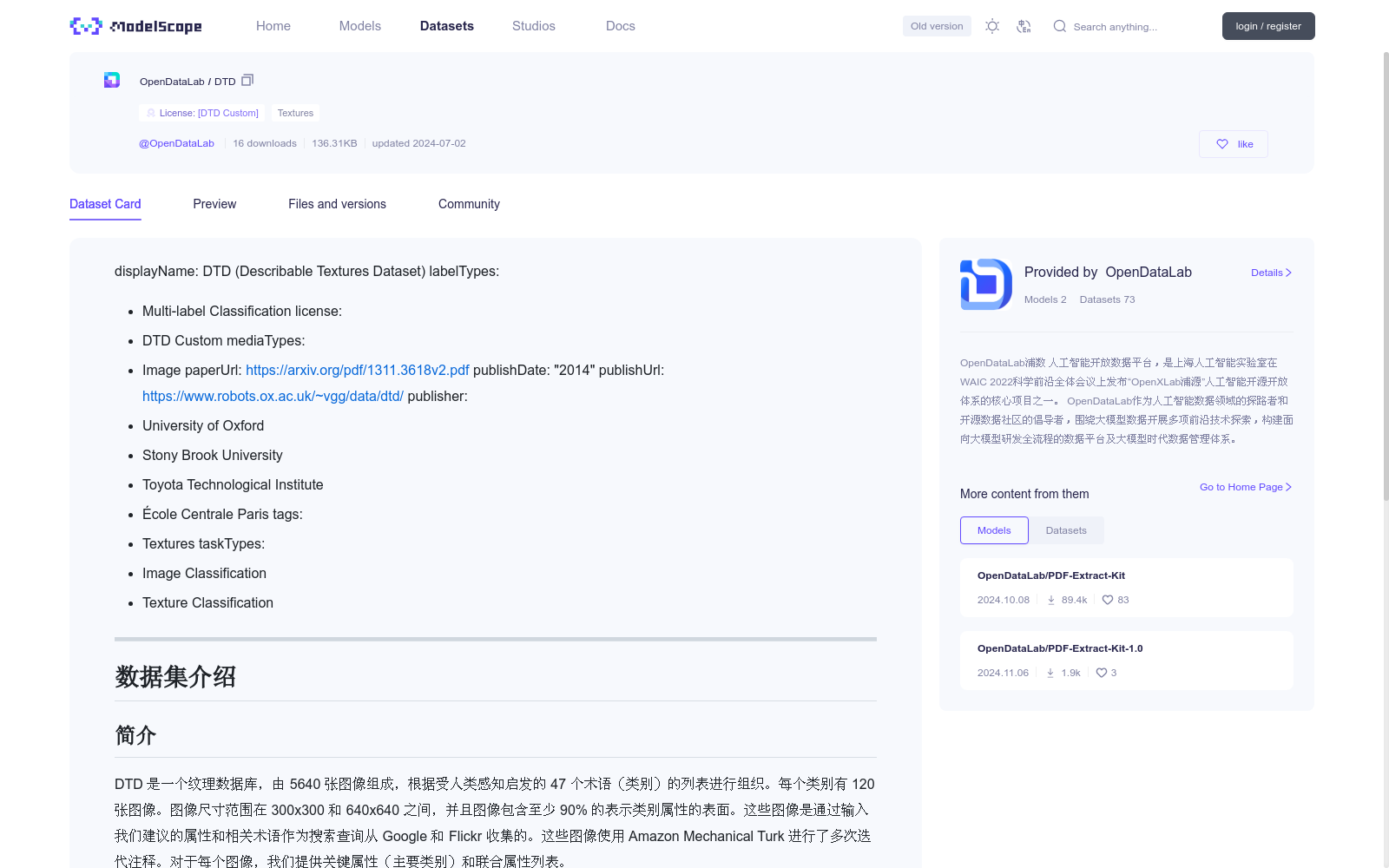Image resolution: width=1389 pixels, height=868 pixels.
Task: Open the Docs navigation item
Action: coord(621,26)
